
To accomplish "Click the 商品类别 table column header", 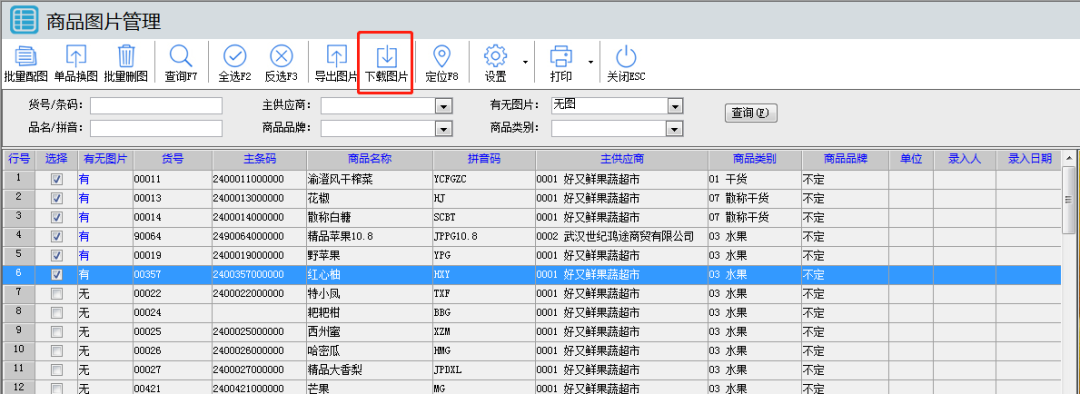I will click(x=755, y=159).
